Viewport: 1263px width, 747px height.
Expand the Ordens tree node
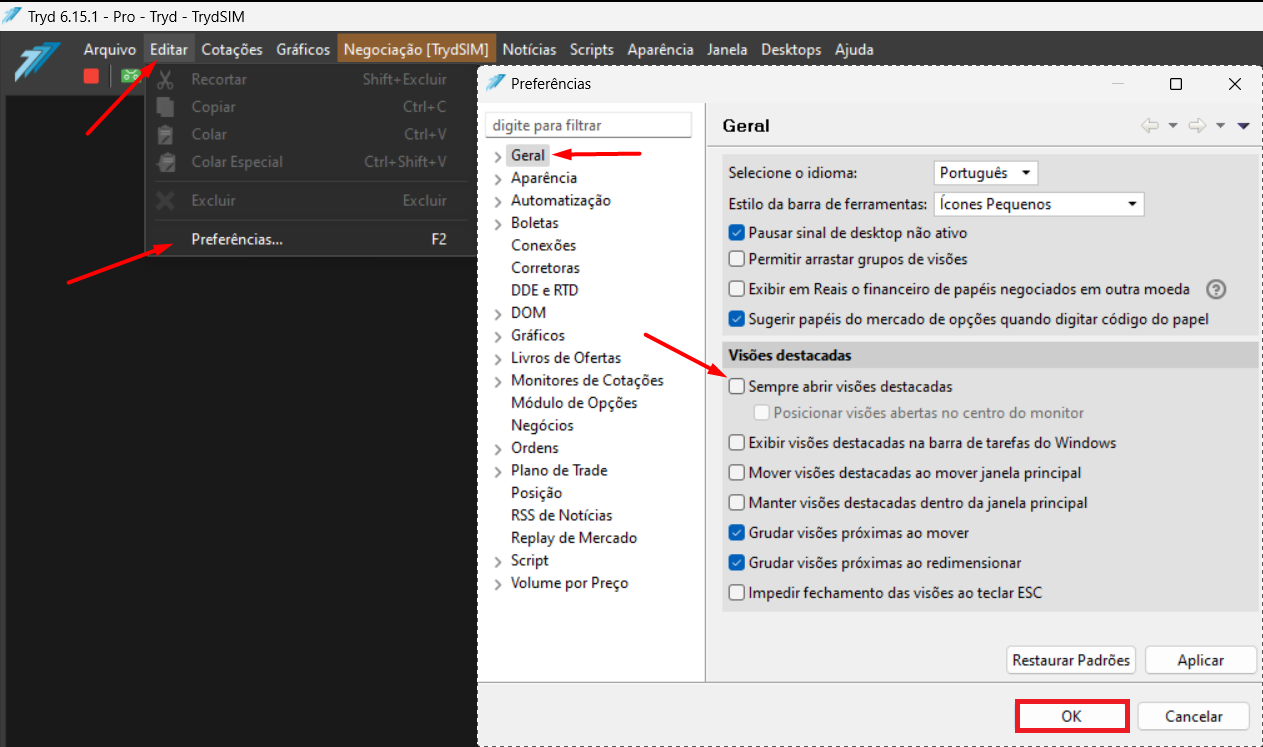498,449
